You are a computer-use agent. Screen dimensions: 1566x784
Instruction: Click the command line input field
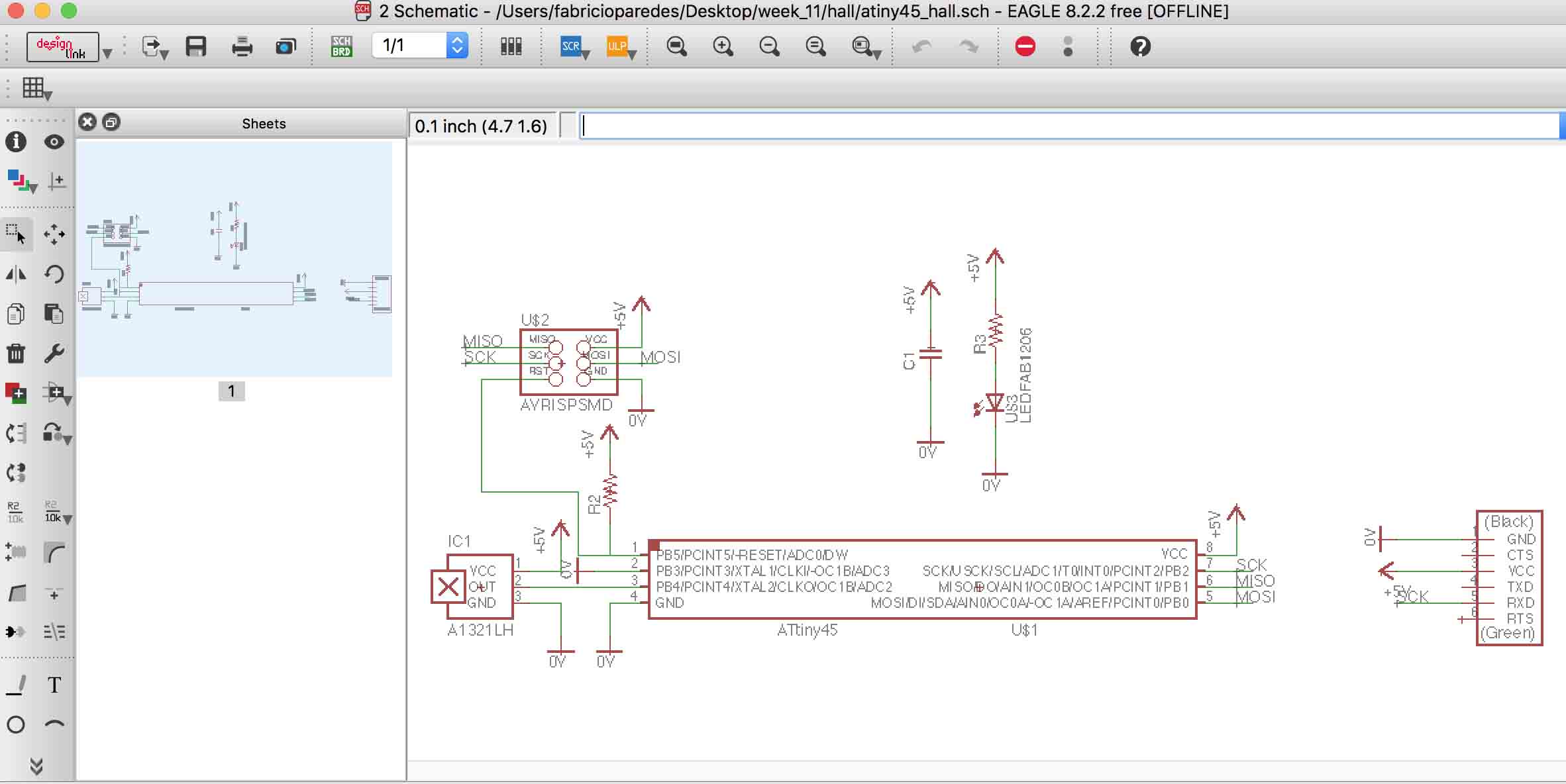pos(1069,126)
